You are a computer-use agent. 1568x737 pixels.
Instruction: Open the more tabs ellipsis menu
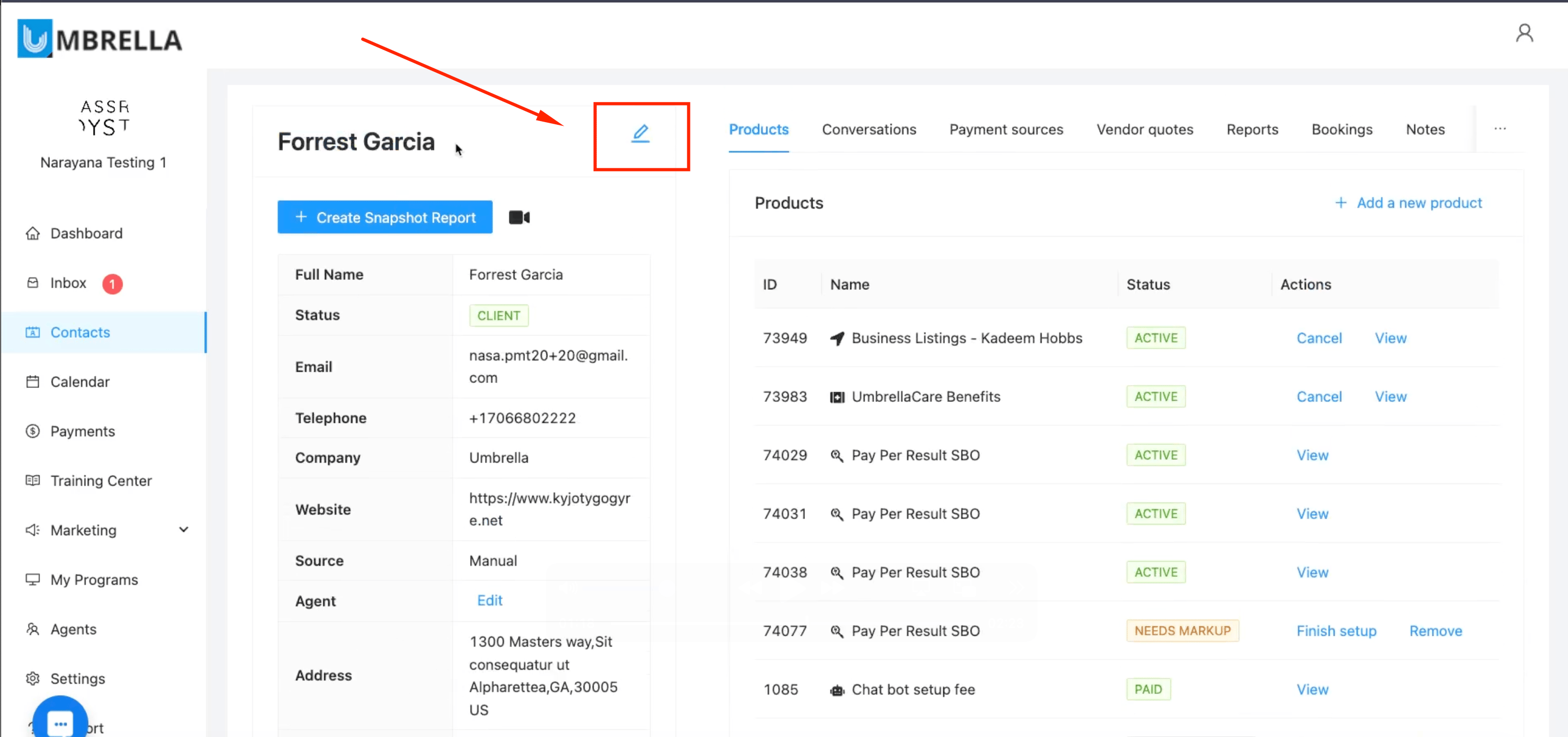click(1499, 129)
